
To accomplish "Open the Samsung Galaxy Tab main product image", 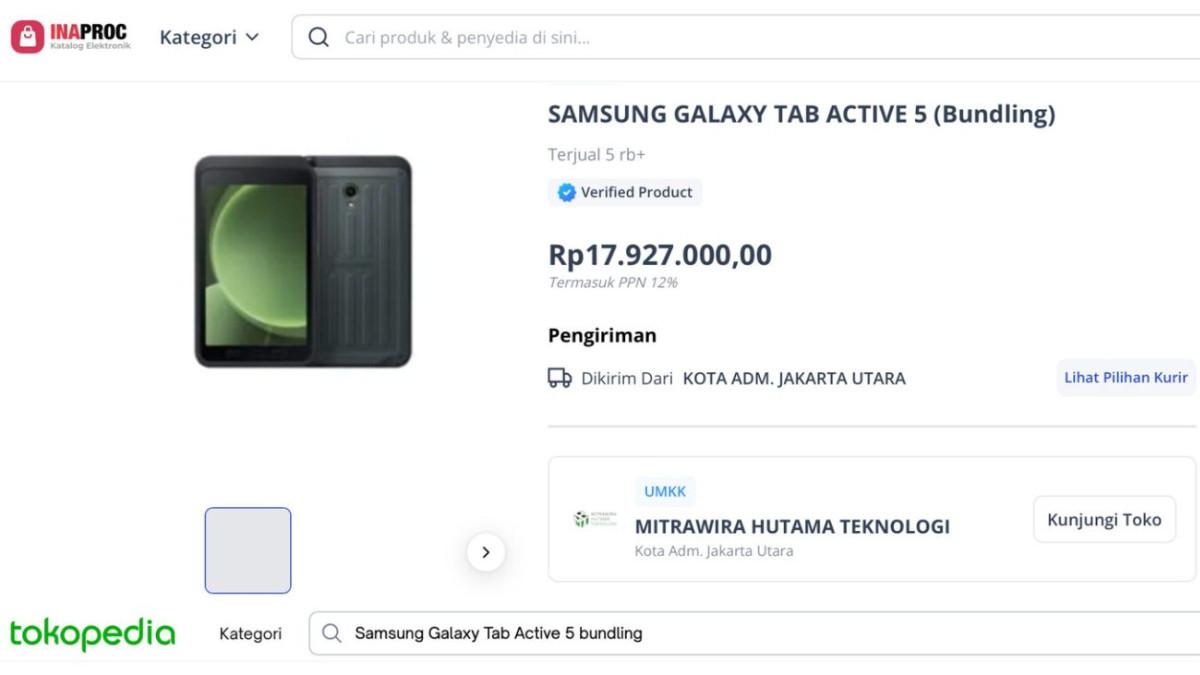I will point(303,261).
